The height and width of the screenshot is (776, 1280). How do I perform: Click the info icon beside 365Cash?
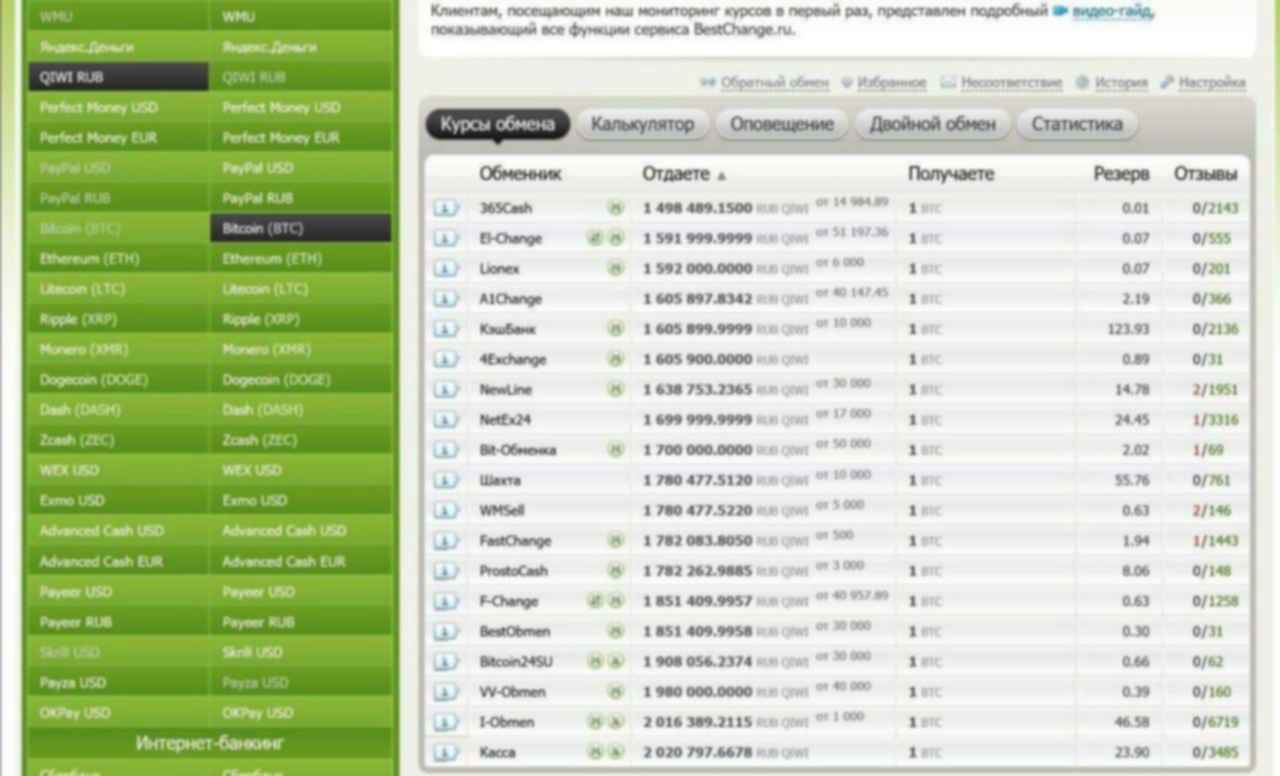[x=446, y=208]
